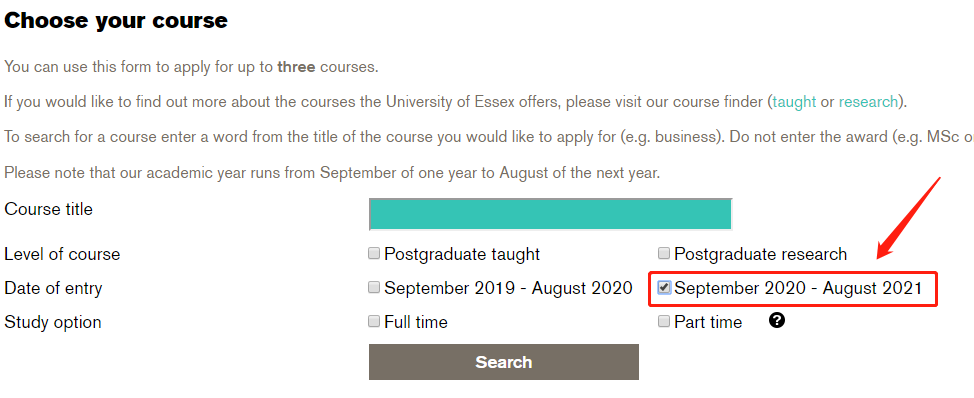Enable the Part time study option
This screenshot has width=974, height=398.
(664, 321)
